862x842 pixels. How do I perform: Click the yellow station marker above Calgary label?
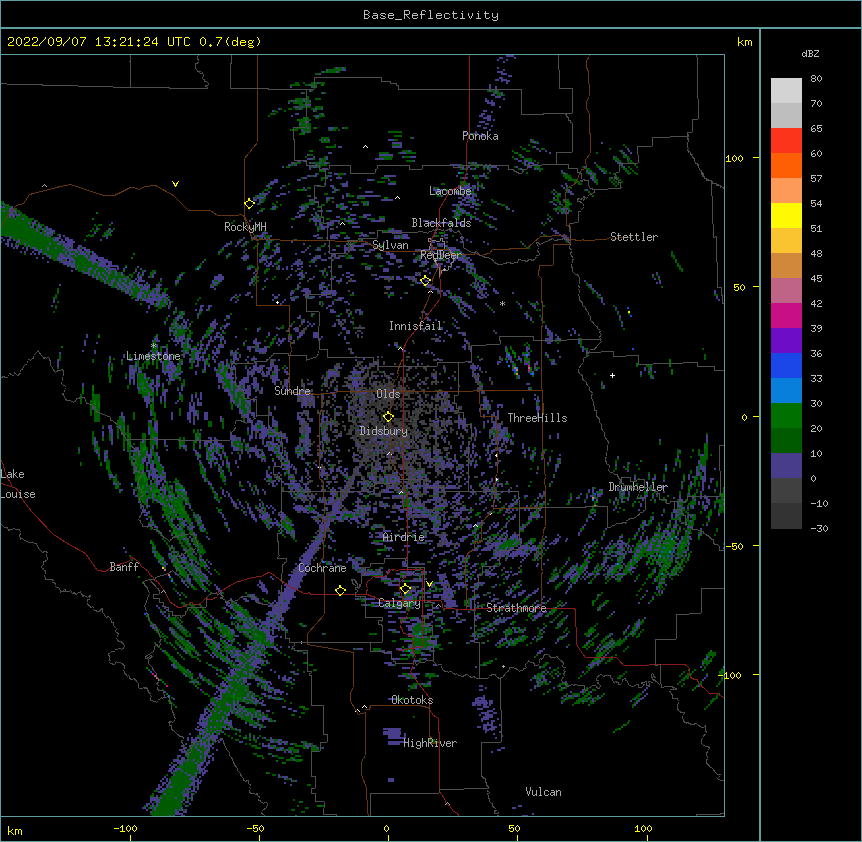tap(405, 589)
